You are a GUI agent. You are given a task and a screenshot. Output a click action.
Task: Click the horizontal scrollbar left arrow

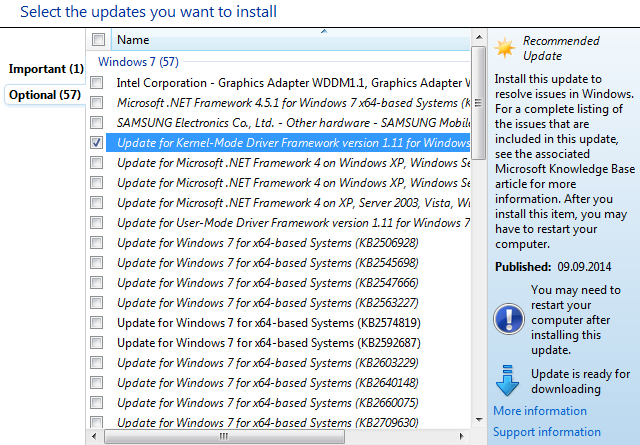click(x=95, y=436)
